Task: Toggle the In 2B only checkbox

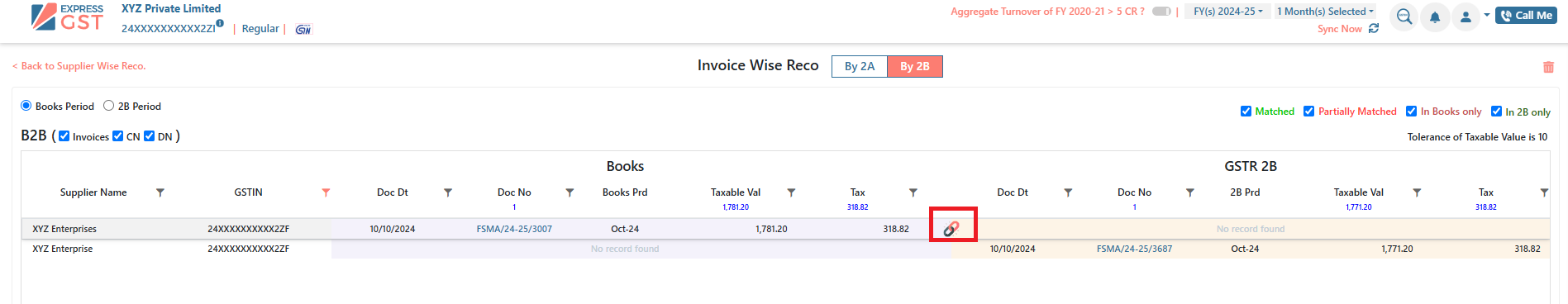Action: pyautogui.click(x=1496, y=112)
